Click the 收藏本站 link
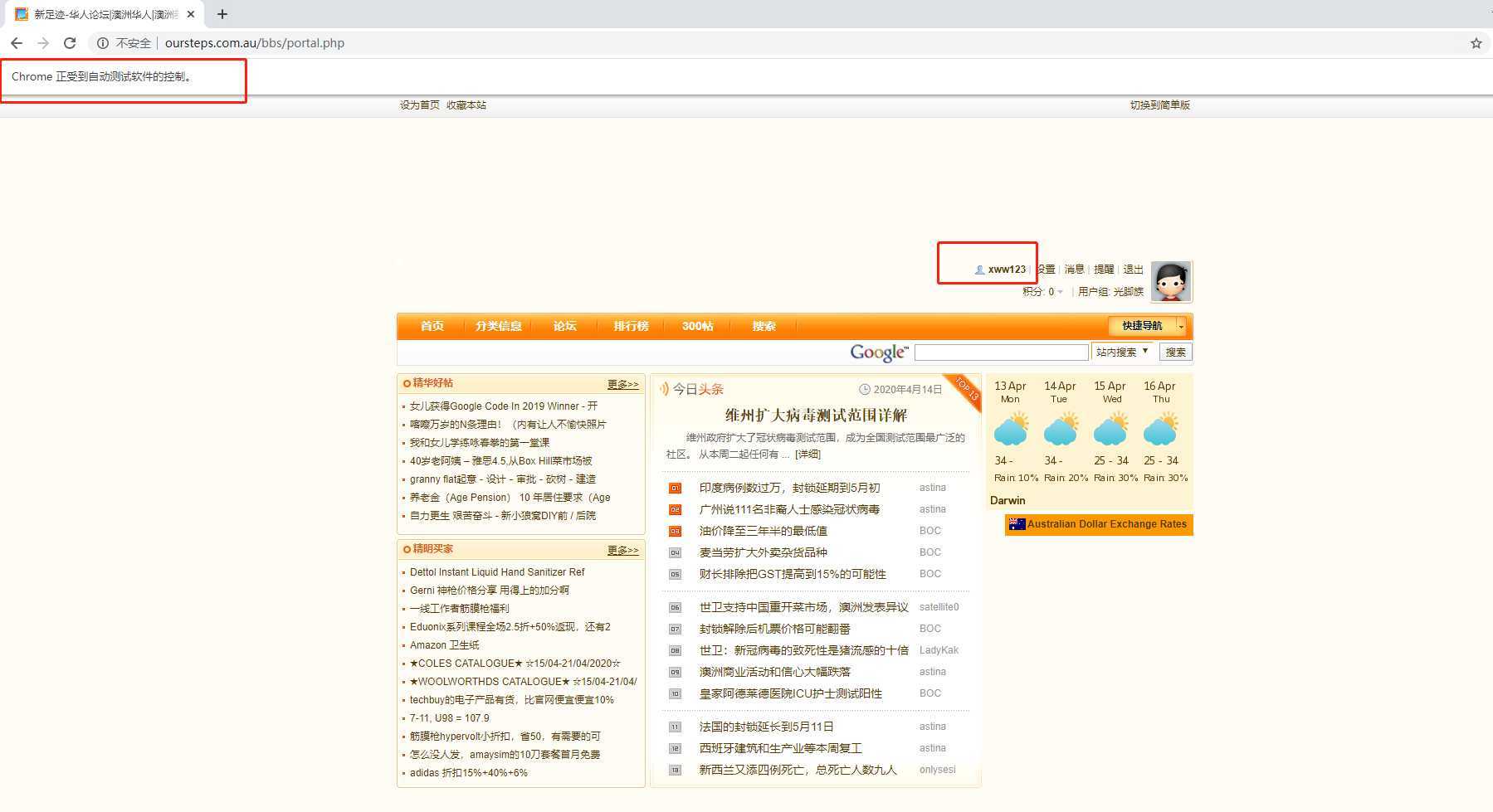Screen dimensions: 1493x812 click(x=466, y=105)
